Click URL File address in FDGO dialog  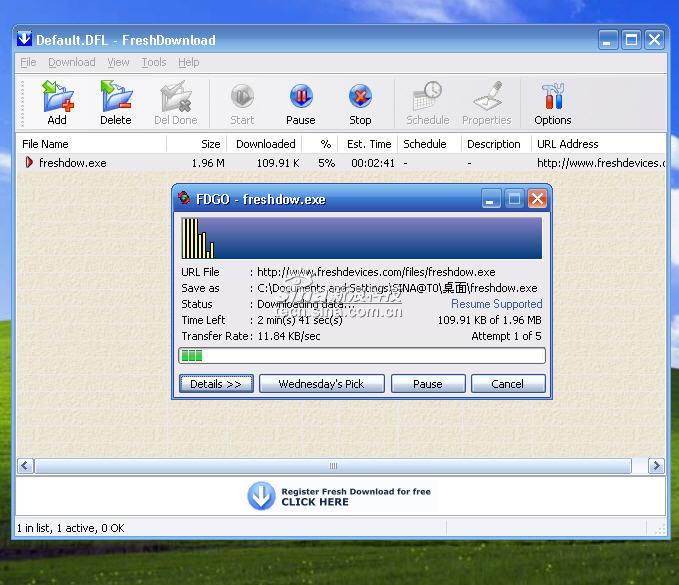(376, 272)
